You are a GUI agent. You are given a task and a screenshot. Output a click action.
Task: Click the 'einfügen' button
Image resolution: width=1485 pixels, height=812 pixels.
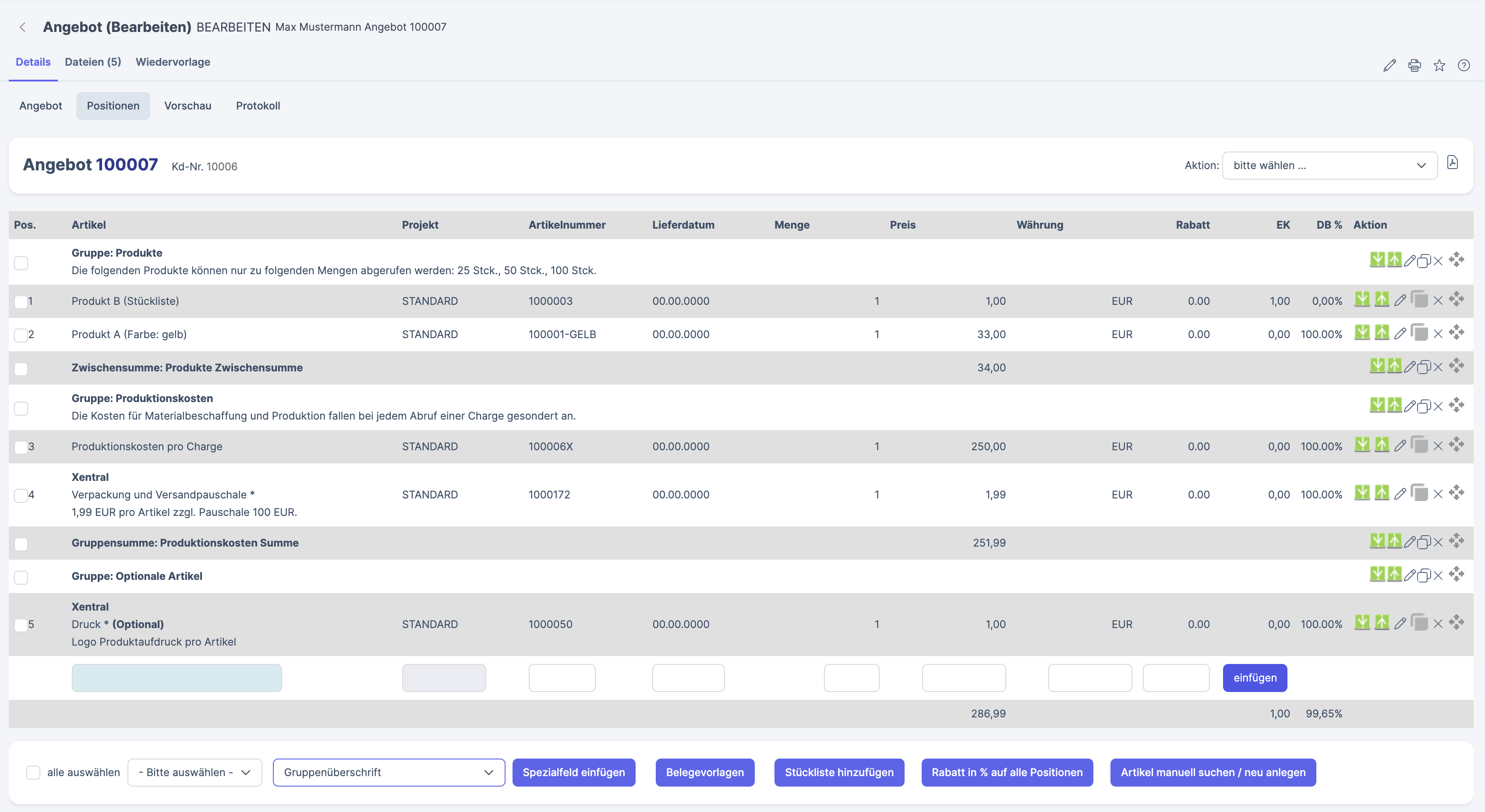[x=1255, y=678]
